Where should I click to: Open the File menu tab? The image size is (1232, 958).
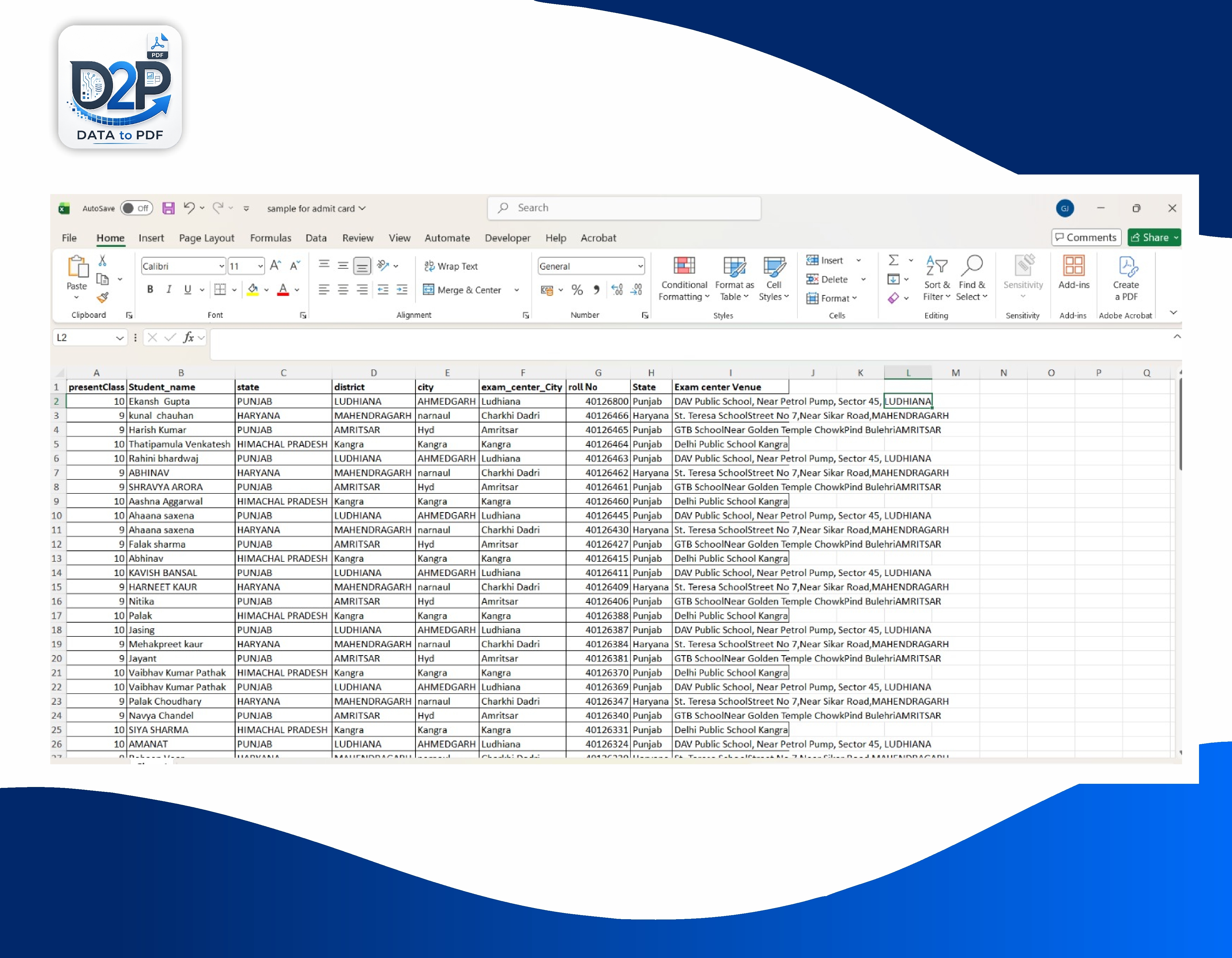tap(69, 238)
